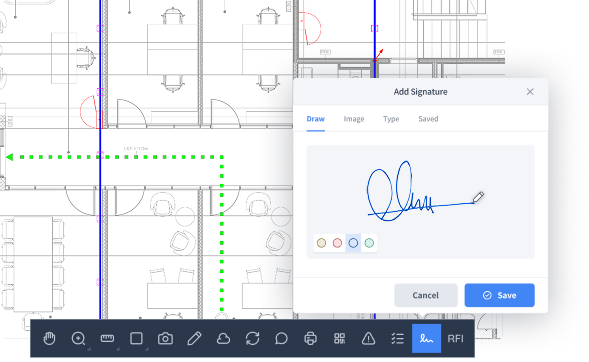Expand the Rectangle tool options arrow
The image size is (589, 362).
pos(147,349)
